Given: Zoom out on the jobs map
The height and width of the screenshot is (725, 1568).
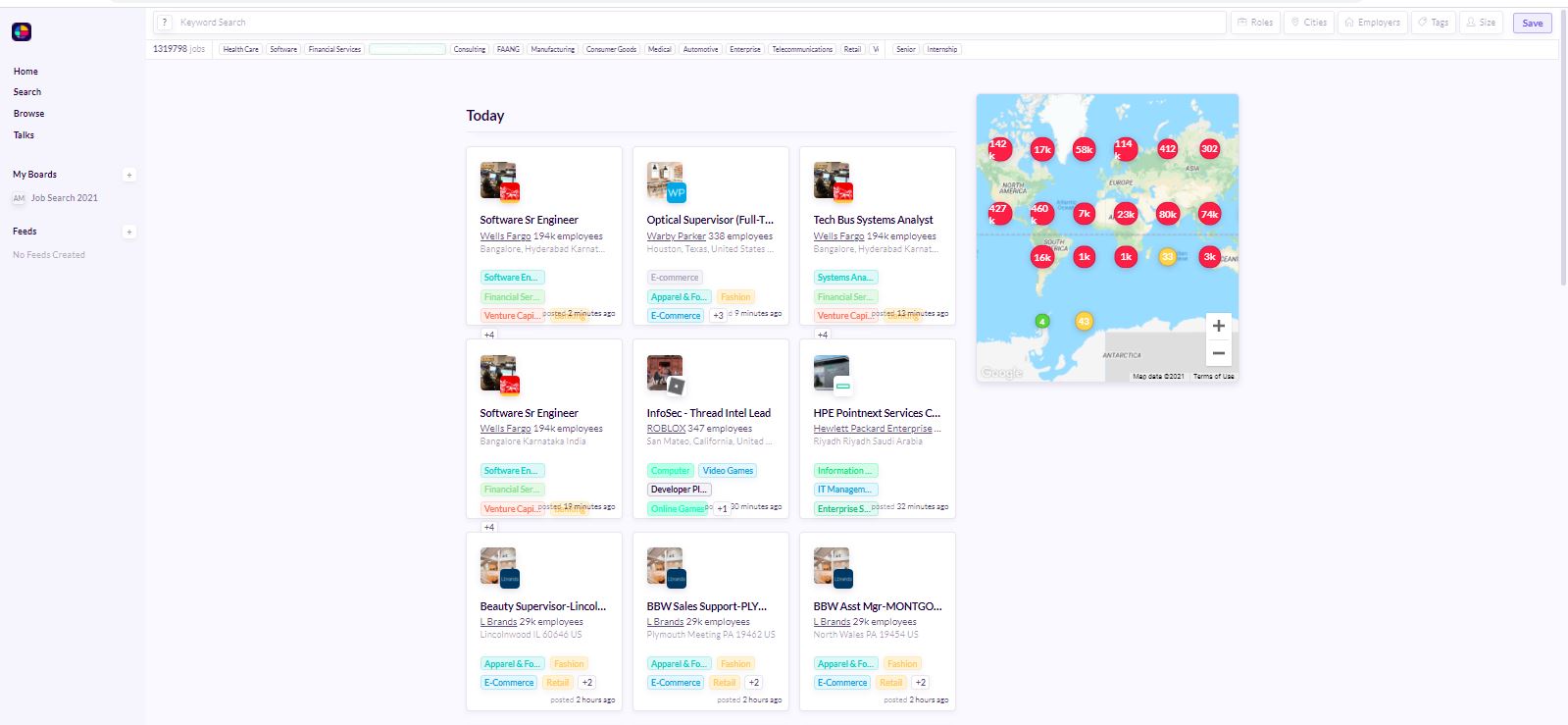Looking at the screenshot, I should pos(1218,353).
